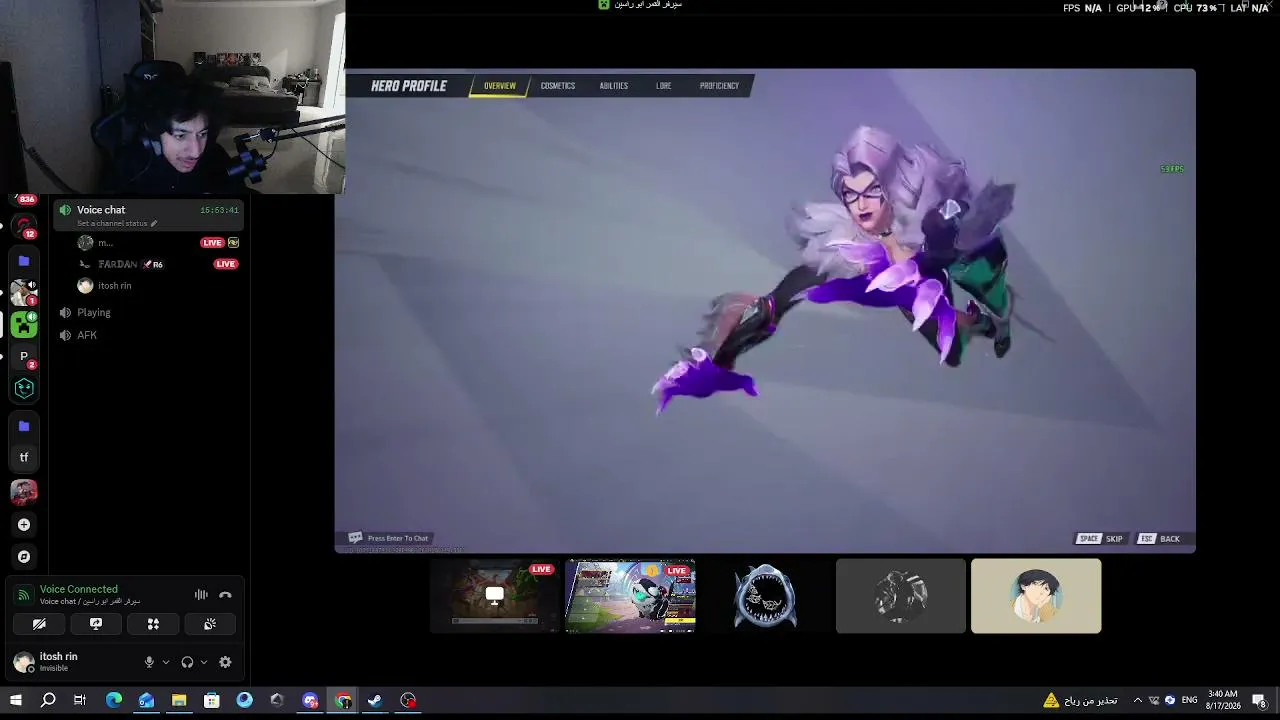Screen dimensions: 1280x720
Task: Go to the Proficiency tab
Action: coord(719,86)
